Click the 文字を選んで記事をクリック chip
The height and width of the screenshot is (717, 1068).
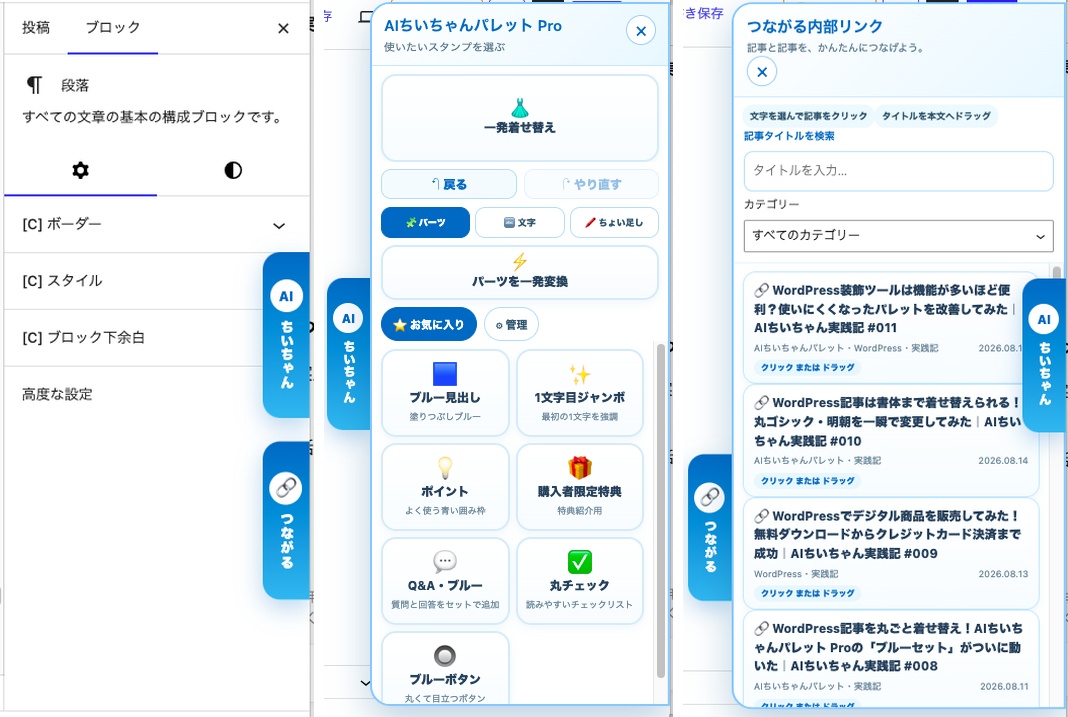808,116
